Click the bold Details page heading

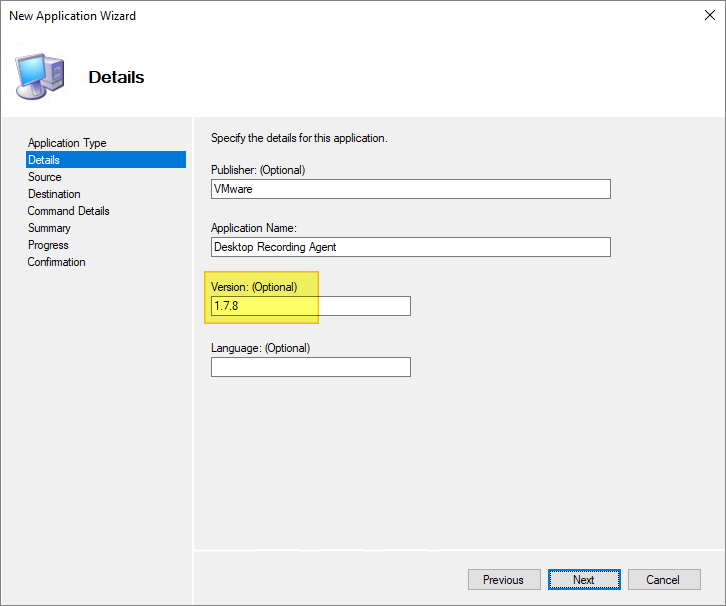[116, 77]
